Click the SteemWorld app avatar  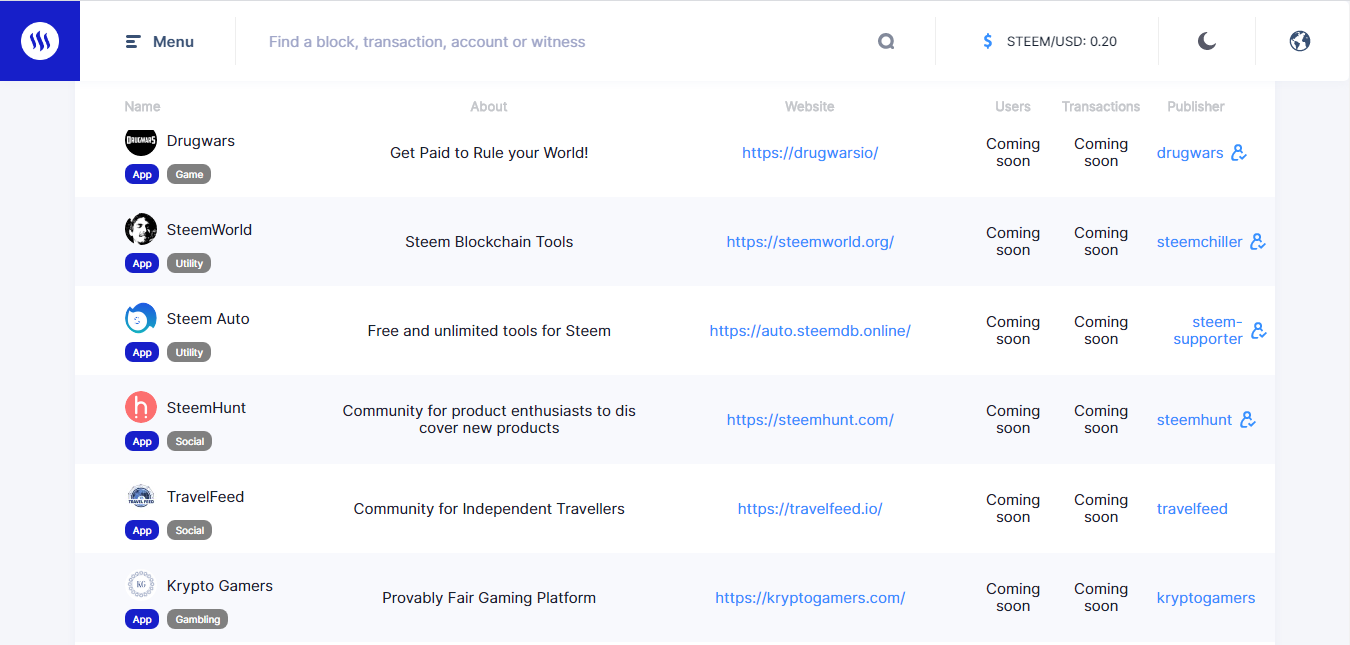141,230
